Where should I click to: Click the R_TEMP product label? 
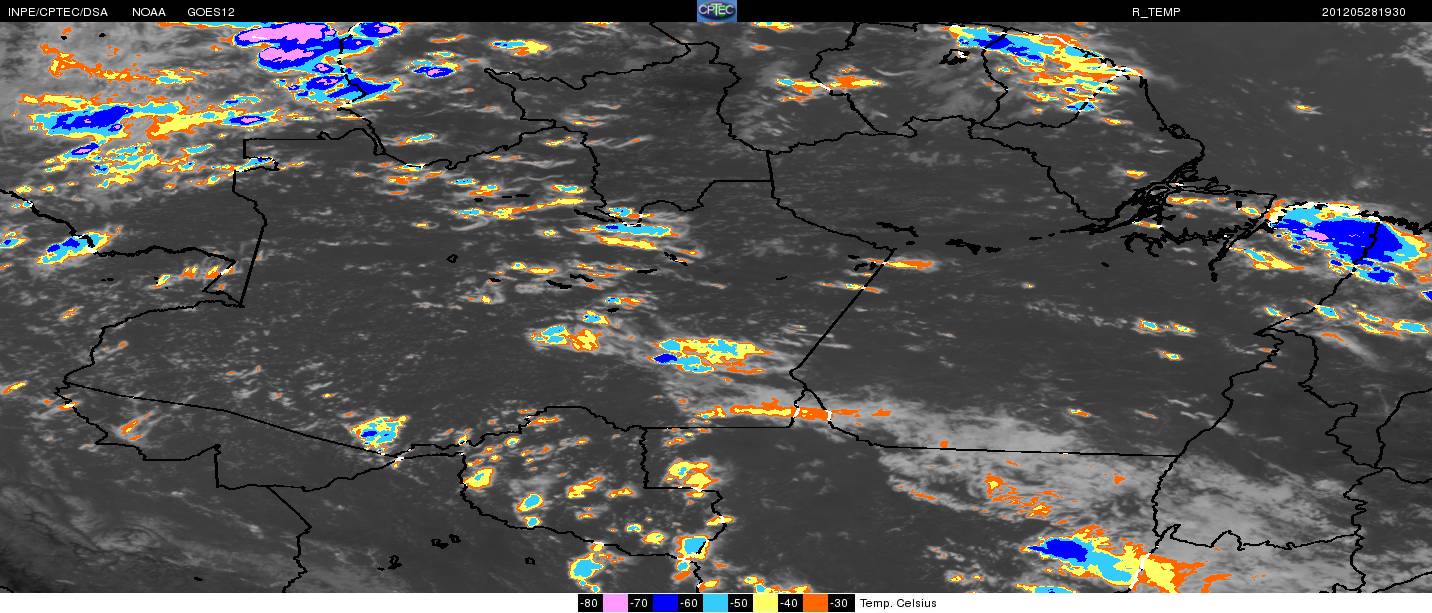[x=1156, y=12]
